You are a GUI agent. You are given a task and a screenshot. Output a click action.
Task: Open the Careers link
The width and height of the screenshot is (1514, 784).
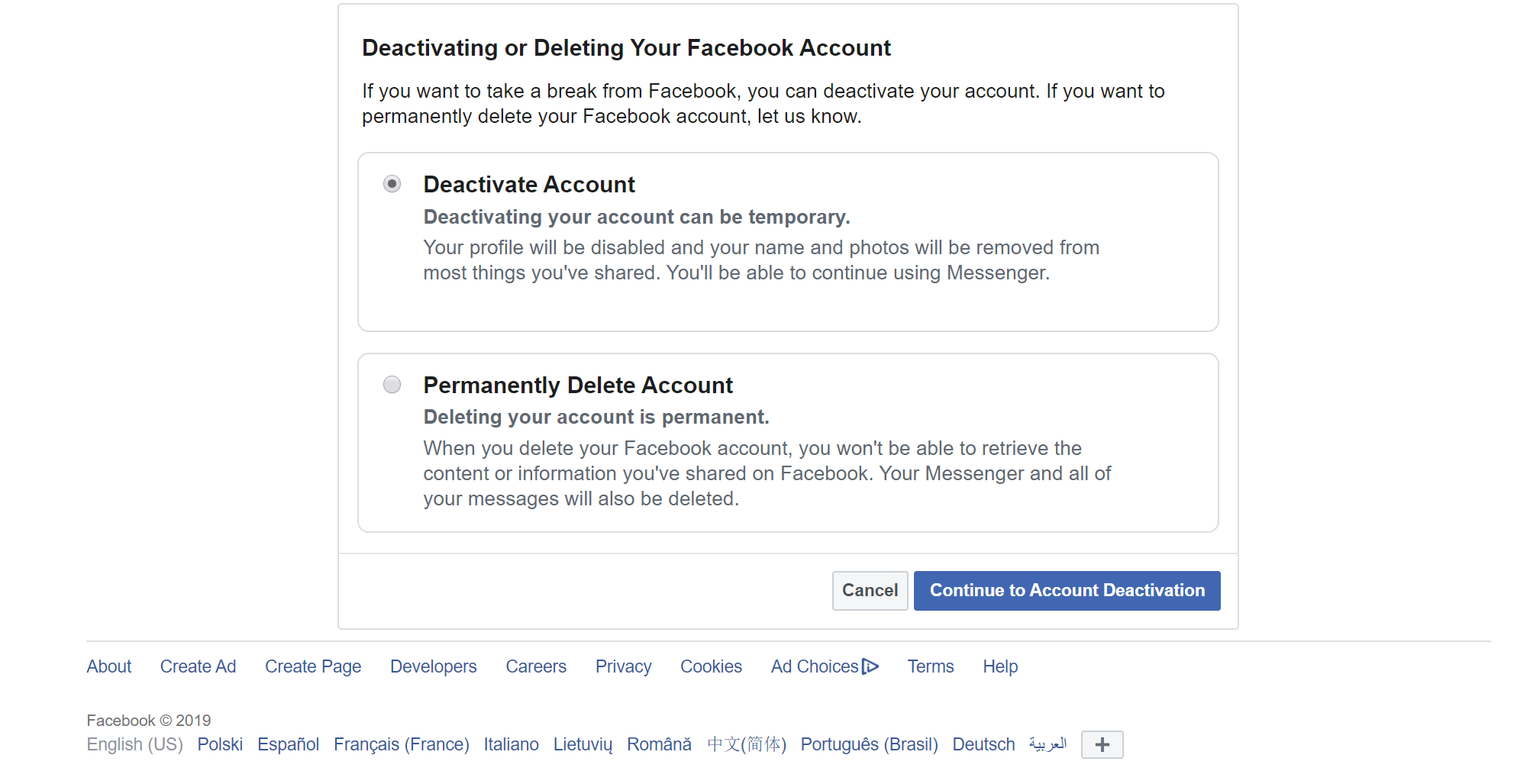(x=536, y=666)
